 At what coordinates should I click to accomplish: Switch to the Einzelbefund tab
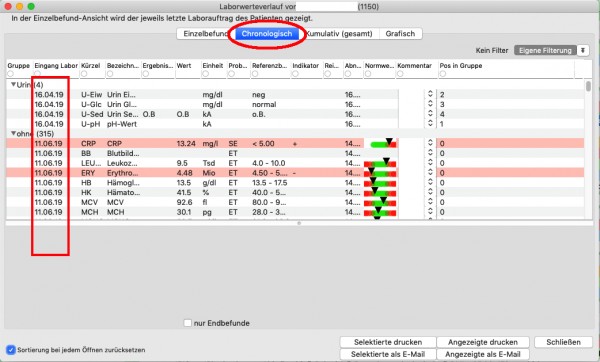[x=205, y=34]
